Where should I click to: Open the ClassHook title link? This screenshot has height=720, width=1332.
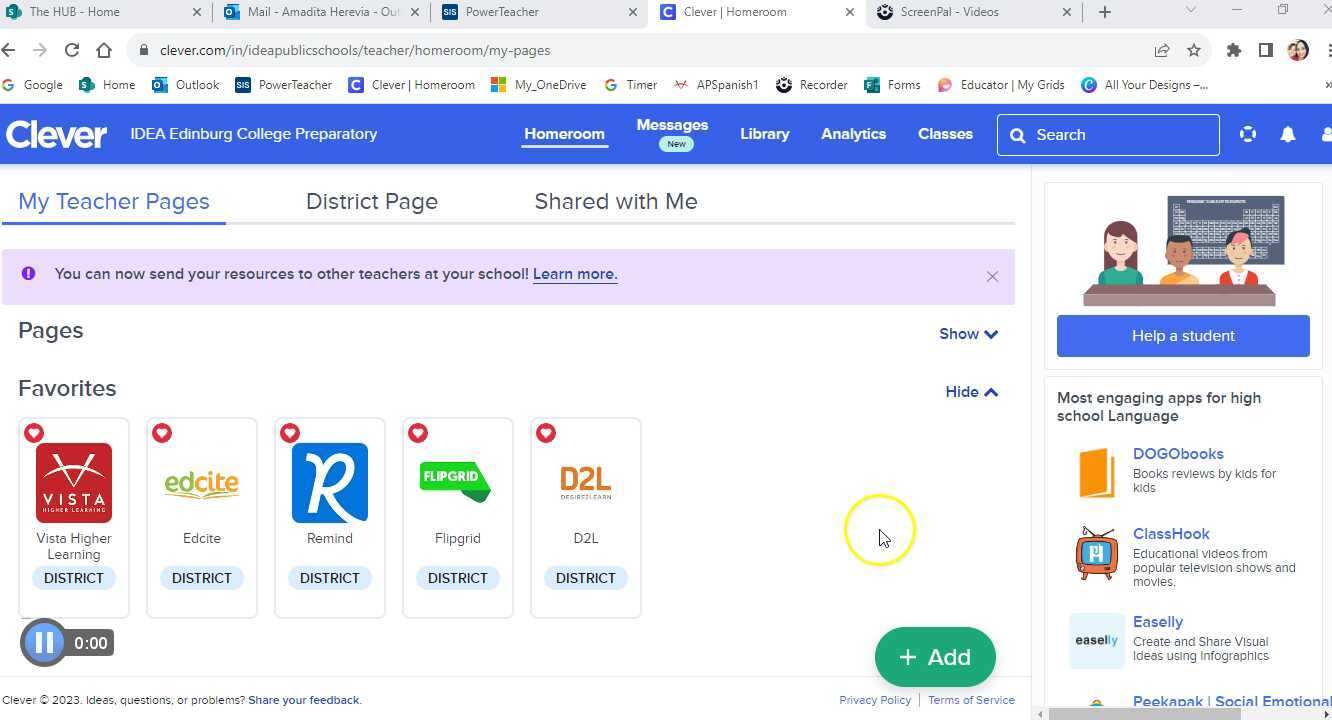point(1171,534)
